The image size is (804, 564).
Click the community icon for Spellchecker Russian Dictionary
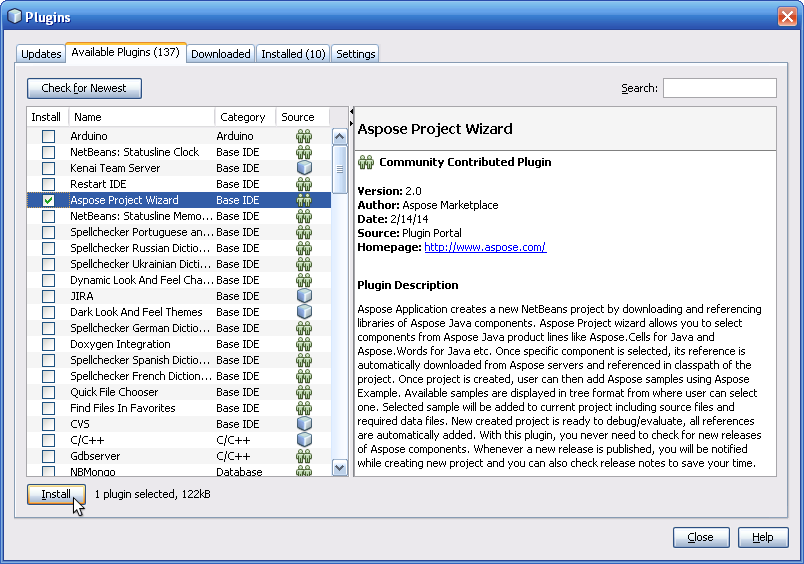click(x=304, y=248)
